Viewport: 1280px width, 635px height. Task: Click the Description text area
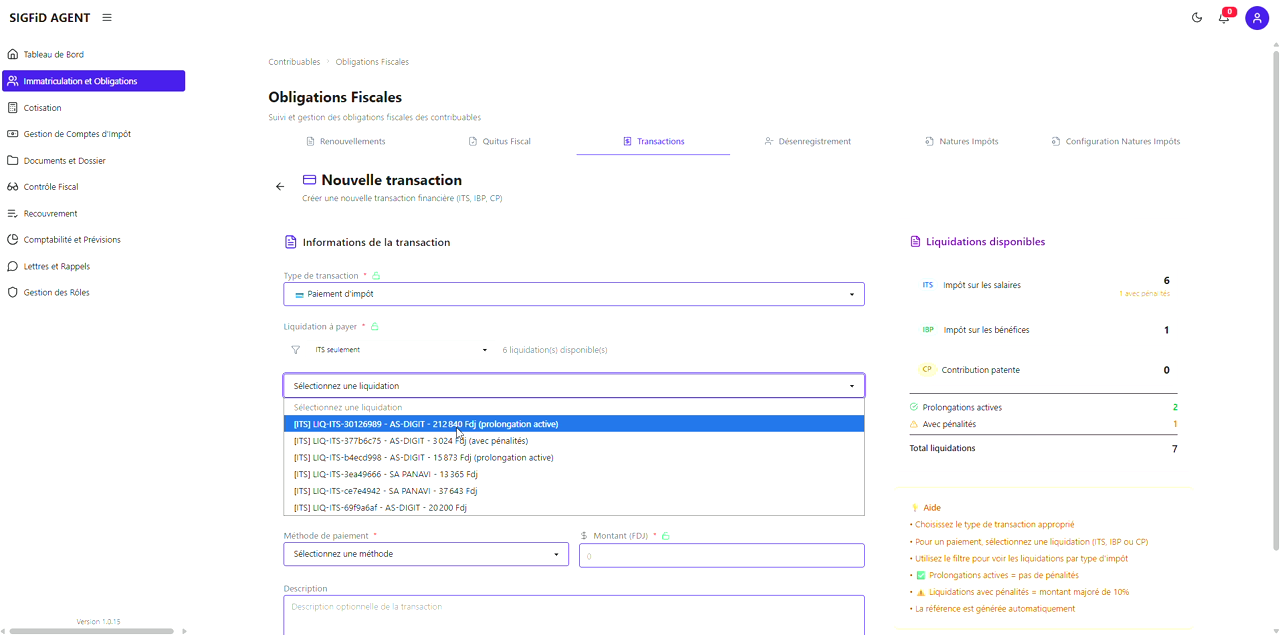[x=573, y=614]
